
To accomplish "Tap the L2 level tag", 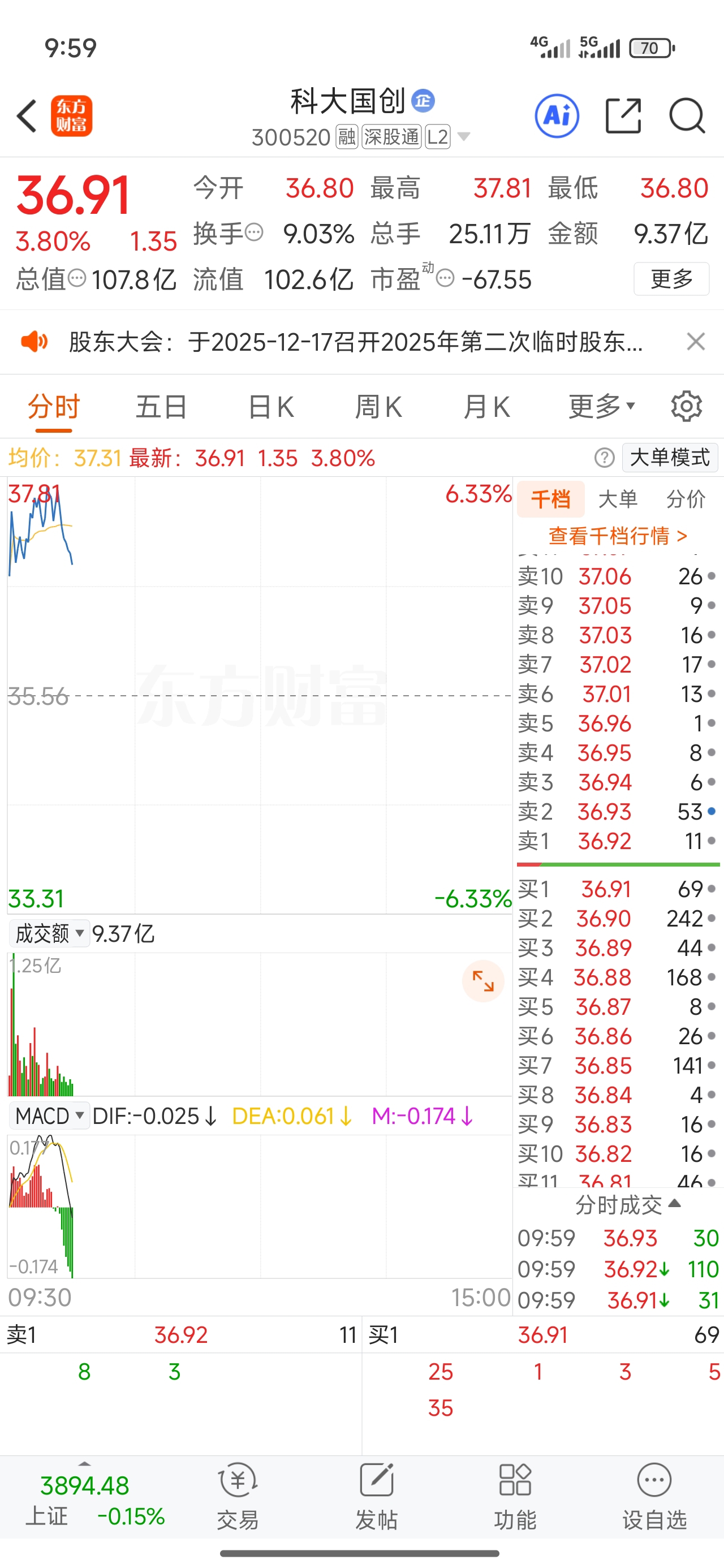I will [437, 137].
